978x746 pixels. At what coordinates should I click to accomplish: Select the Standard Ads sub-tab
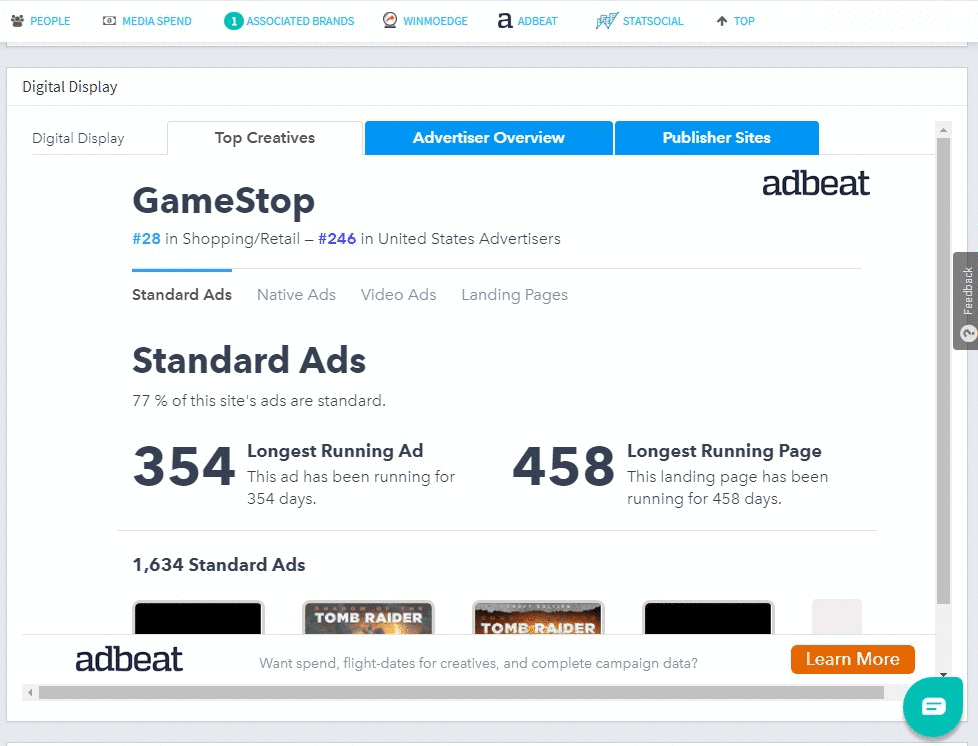tap(182, 294)
